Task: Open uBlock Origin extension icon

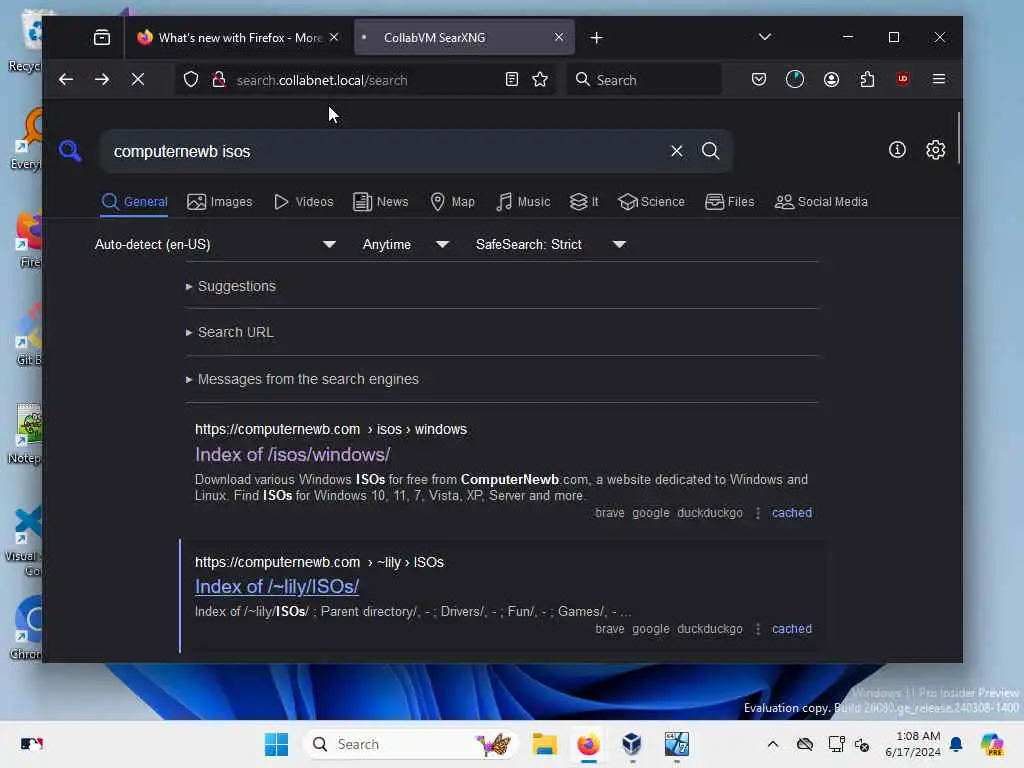Action: coord(903,79)
